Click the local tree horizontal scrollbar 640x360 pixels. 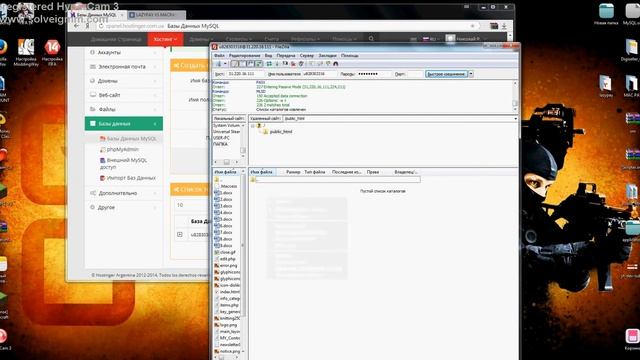pyautogui.click(x=227, y=162)
